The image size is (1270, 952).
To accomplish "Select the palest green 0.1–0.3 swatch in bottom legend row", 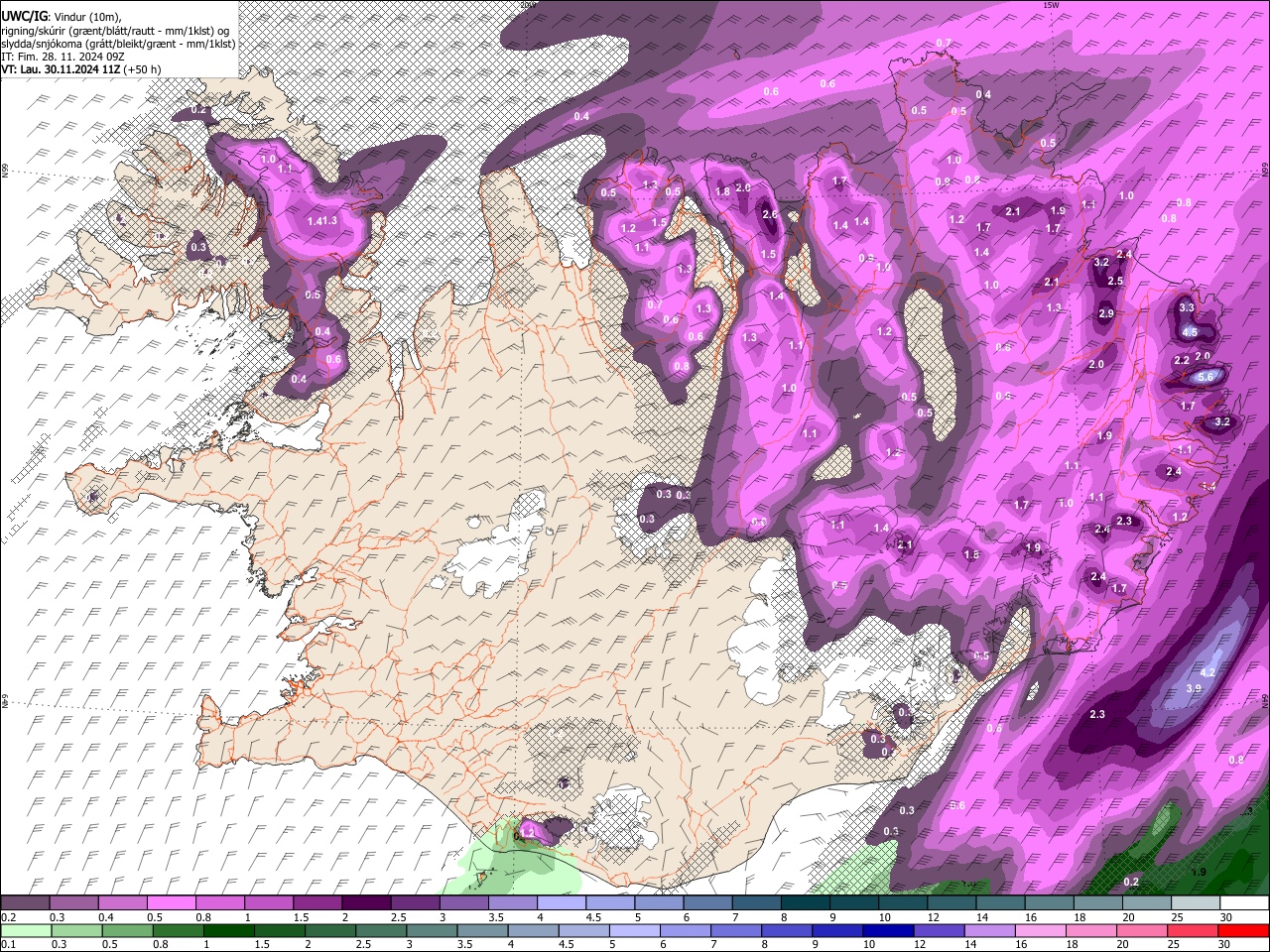I will tap(26, 930).
